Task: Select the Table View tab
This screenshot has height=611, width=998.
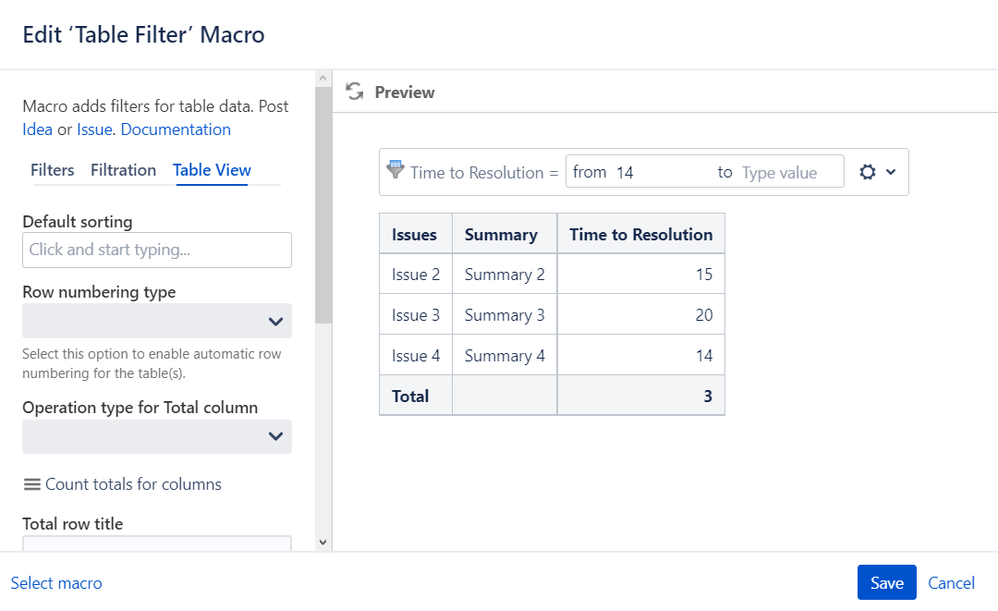Action: (x=212, y=170)
